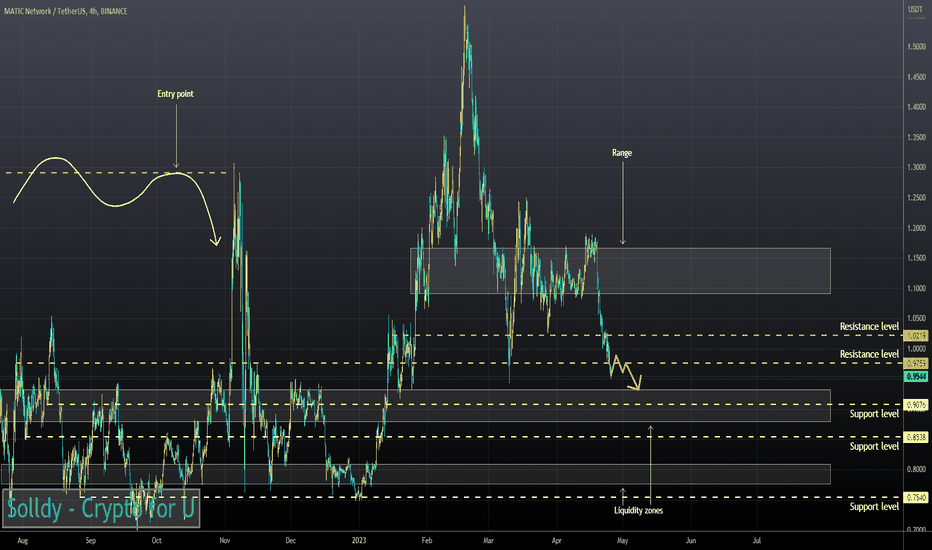
Task: Click the '2023' label on the time axis
Action: 358,541
